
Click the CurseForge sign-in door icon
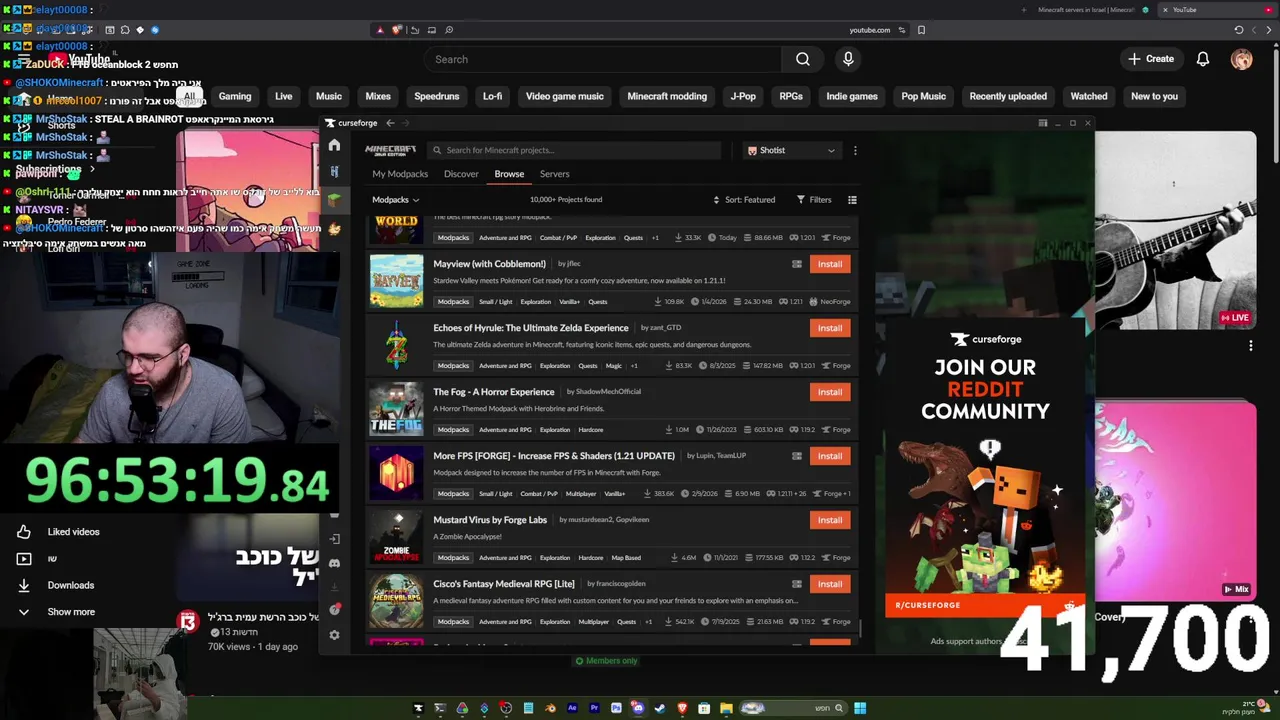(x=334, y=539)
